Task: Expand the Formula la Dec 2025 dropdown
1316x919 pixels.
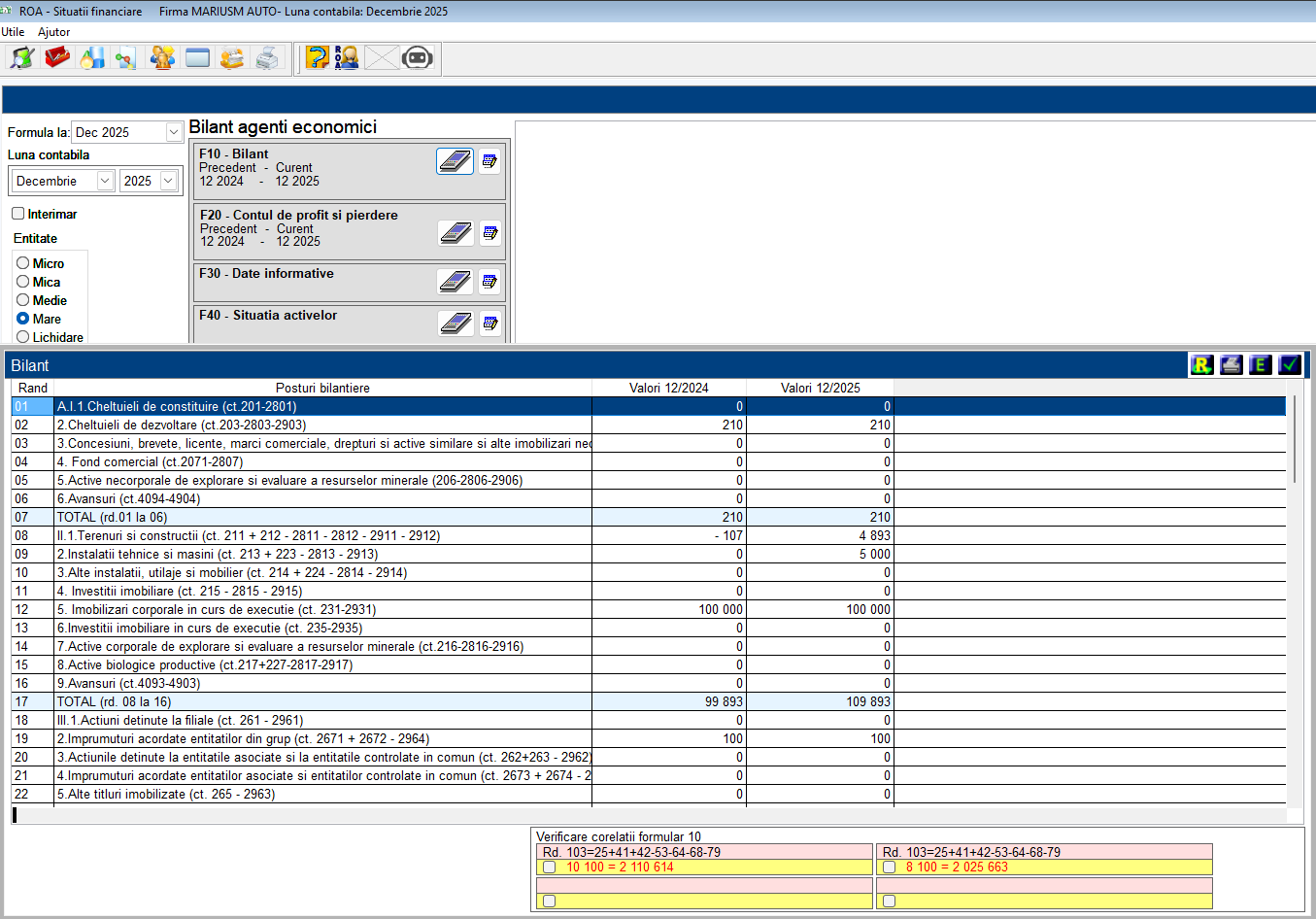Action: (x=174, y=132)
